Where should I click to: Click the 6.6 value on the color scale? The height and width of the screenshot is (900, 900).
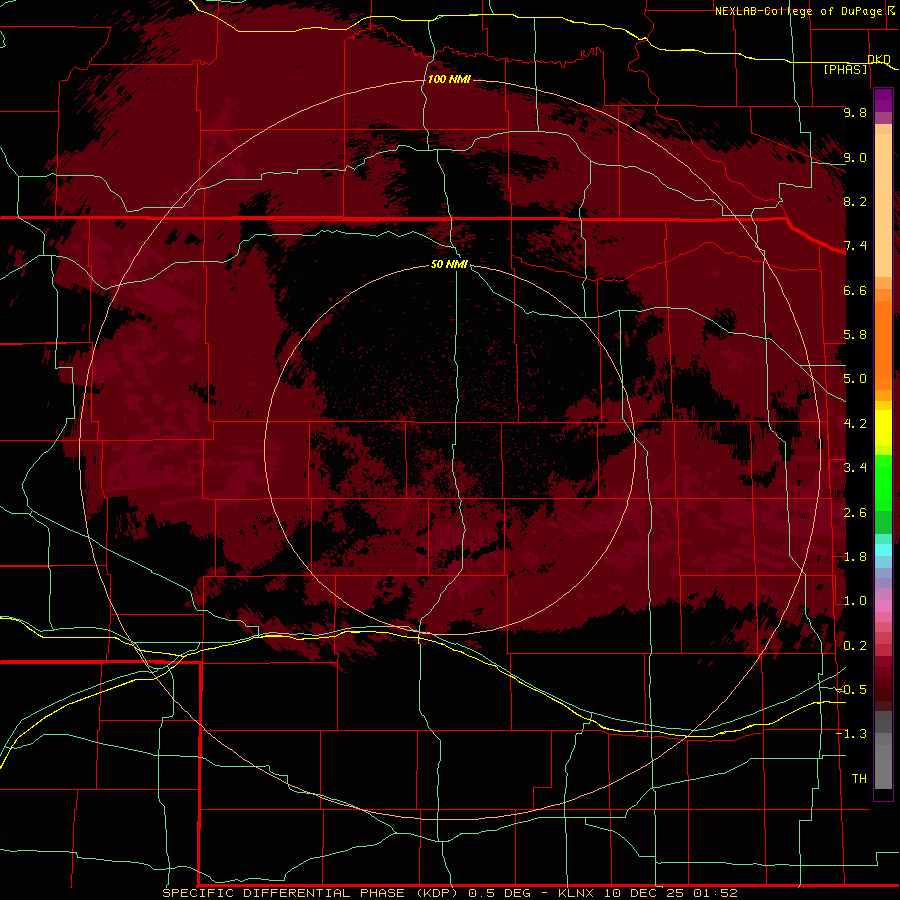coord(855,290)
